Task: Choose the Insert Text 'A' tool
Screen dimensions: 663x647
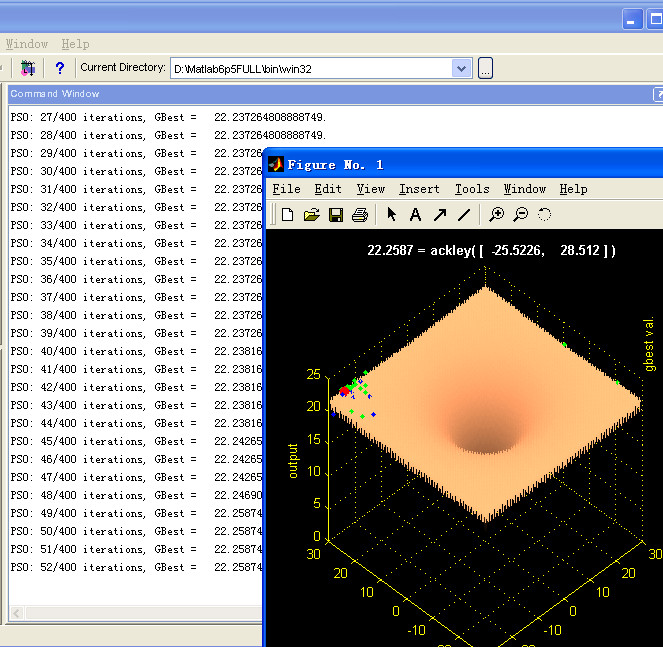Action: (415, 215)
